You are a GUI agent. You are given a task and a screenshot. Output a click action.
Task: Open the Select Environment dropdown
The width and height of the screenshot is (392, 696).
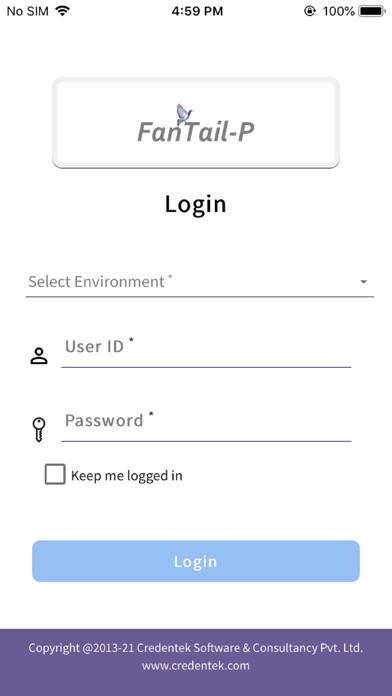[x=200, y=282]
